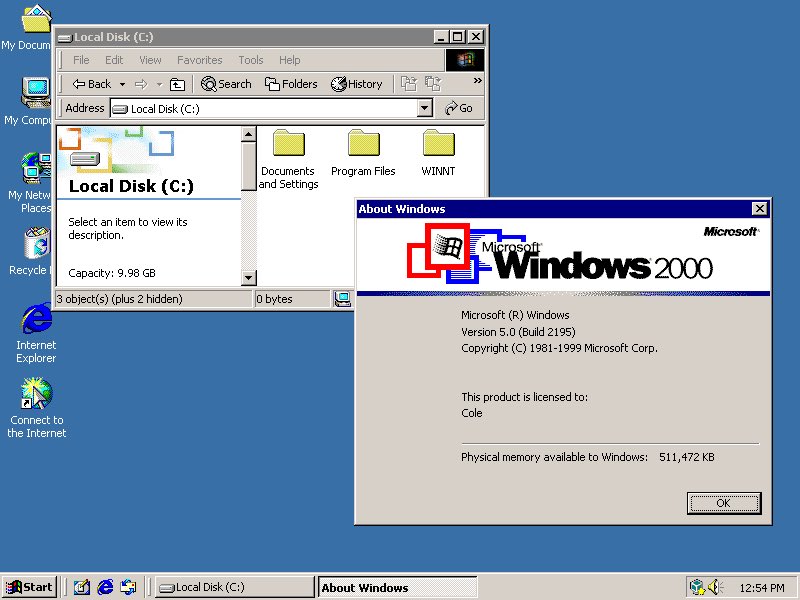The height and width of the screenshot is (600, 800).
Task: Open My Network Places
Action: [x=33, y=166]
